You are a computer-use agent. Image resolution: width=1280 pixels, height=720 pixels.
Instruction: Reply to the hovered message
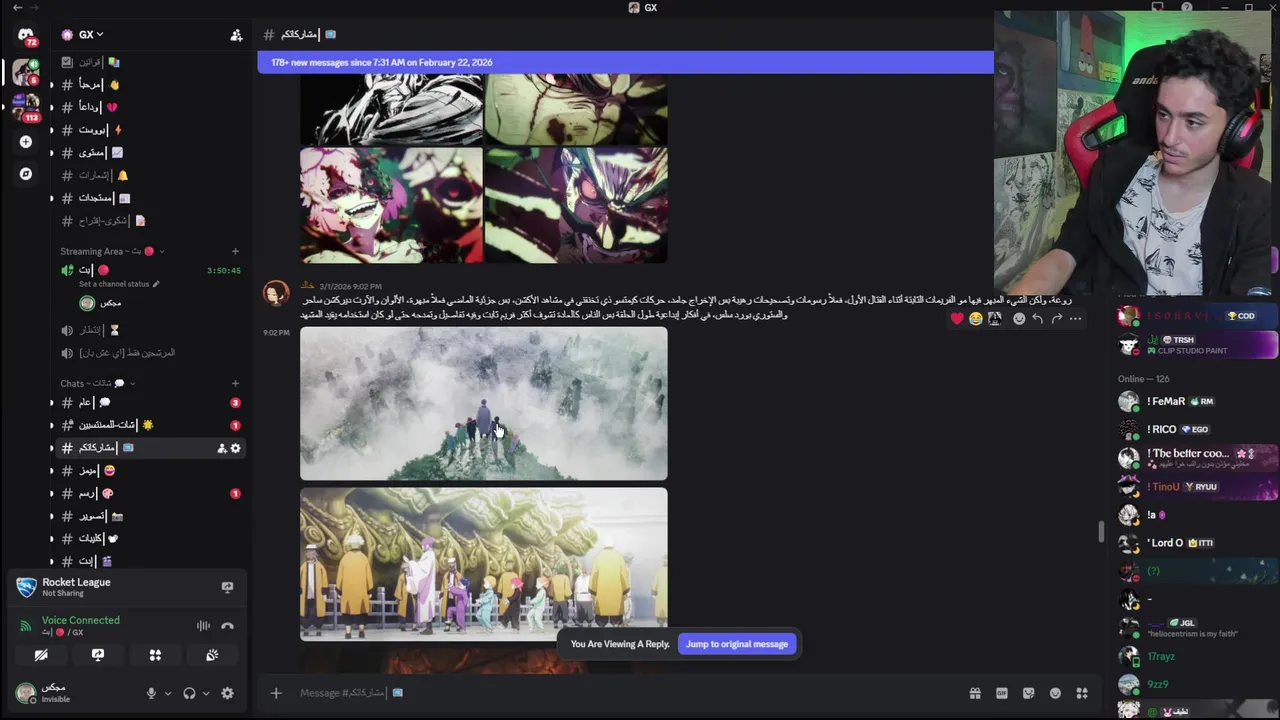pos(1038,318)
